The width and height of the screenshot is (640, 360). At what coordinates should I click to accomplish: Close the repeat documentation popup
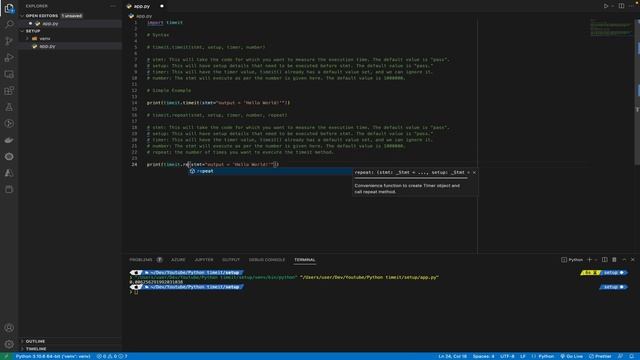click(x=474, y=173)
